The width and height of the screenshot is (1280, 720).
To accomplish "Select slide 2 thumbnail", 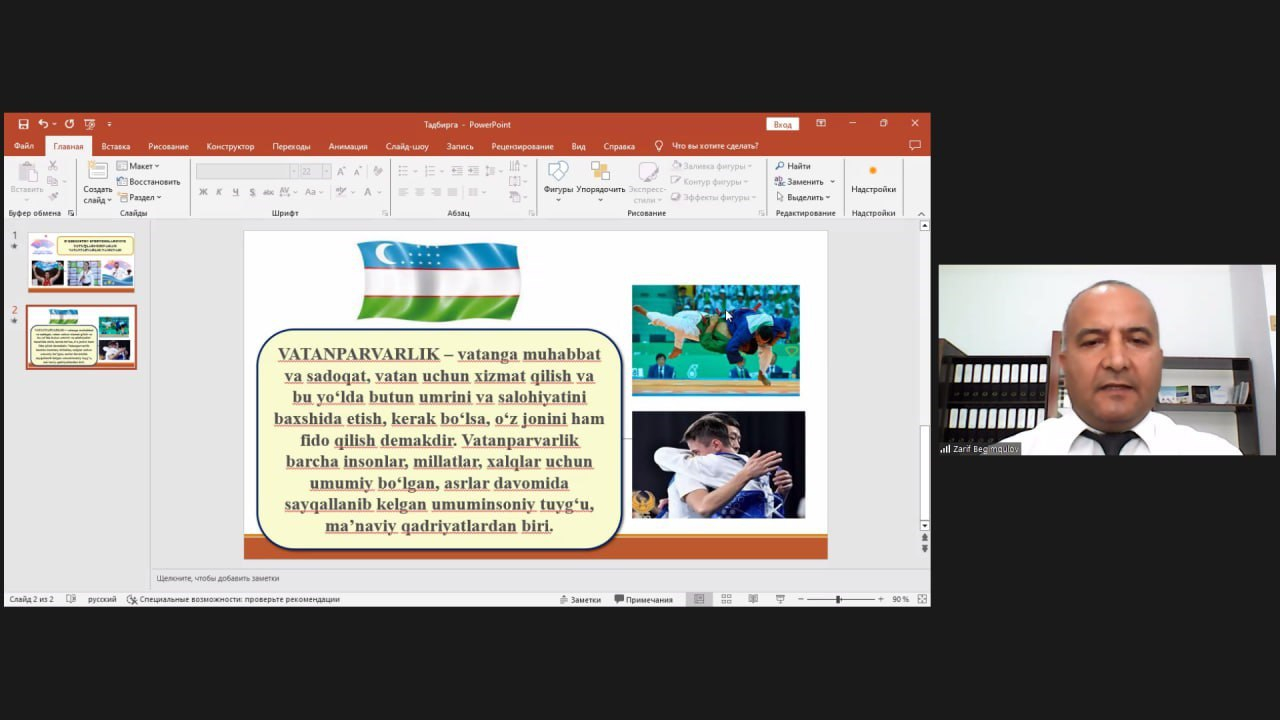I will [x=81, y=337].
